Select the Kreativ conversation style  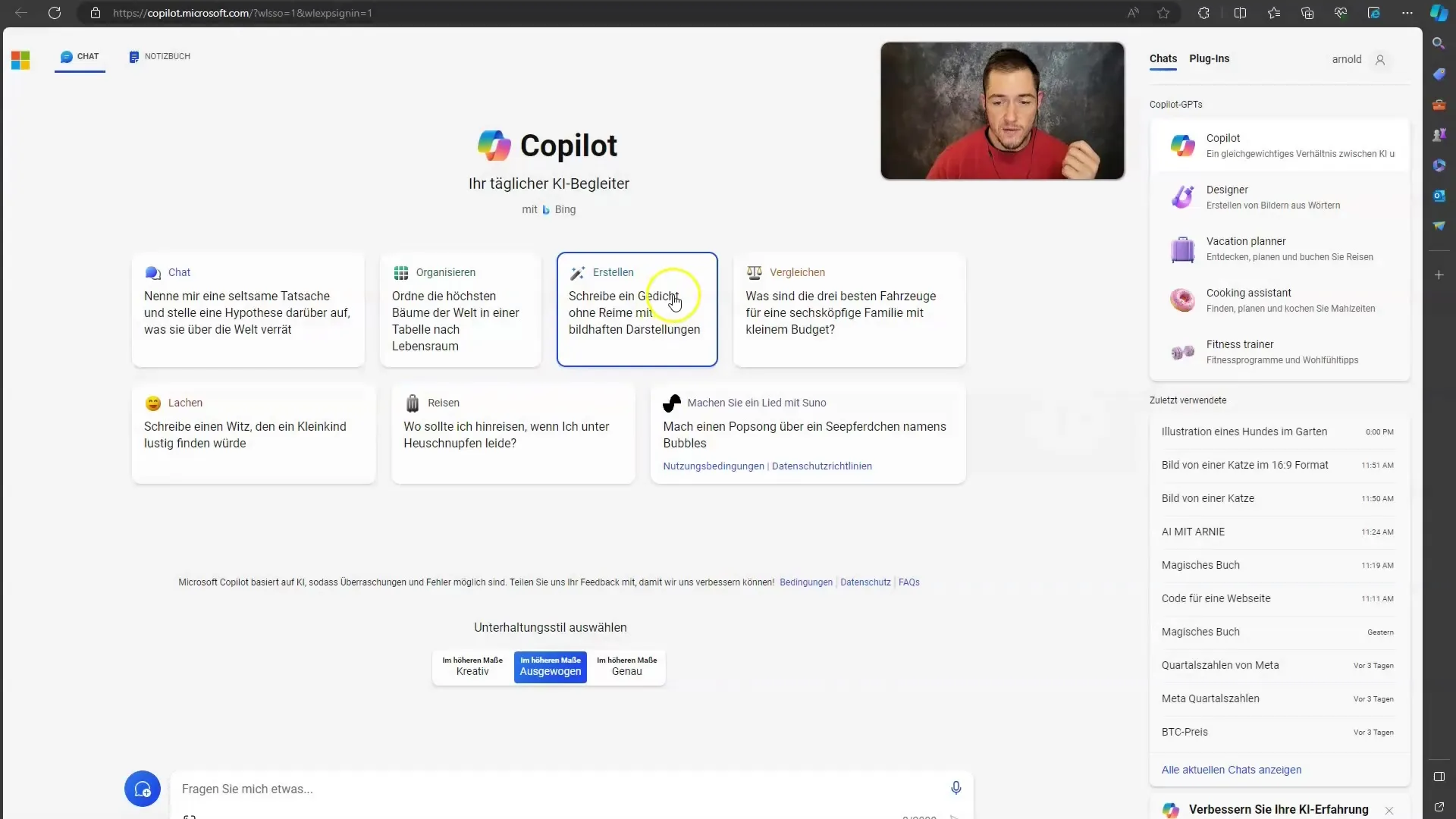click(471, 665)
